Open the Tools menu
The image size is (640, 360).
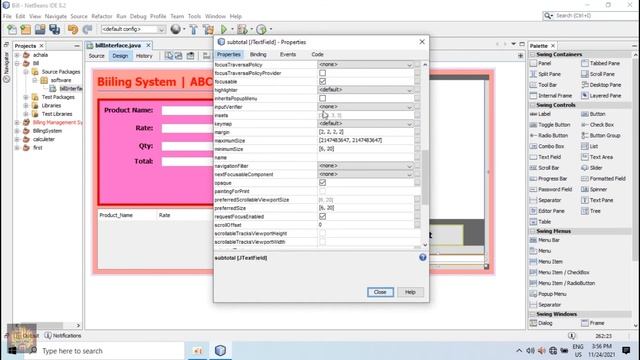[194, 16]
